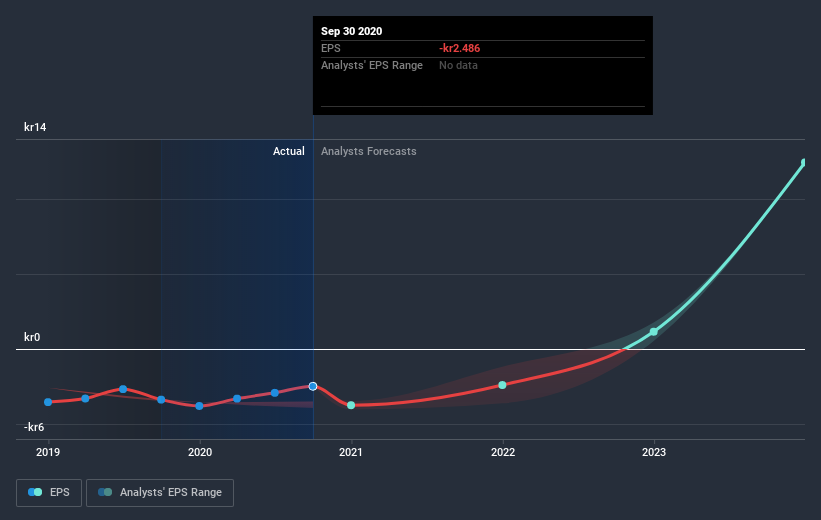
Task: Click the No data range value
Action: click(x=458, y=65)
